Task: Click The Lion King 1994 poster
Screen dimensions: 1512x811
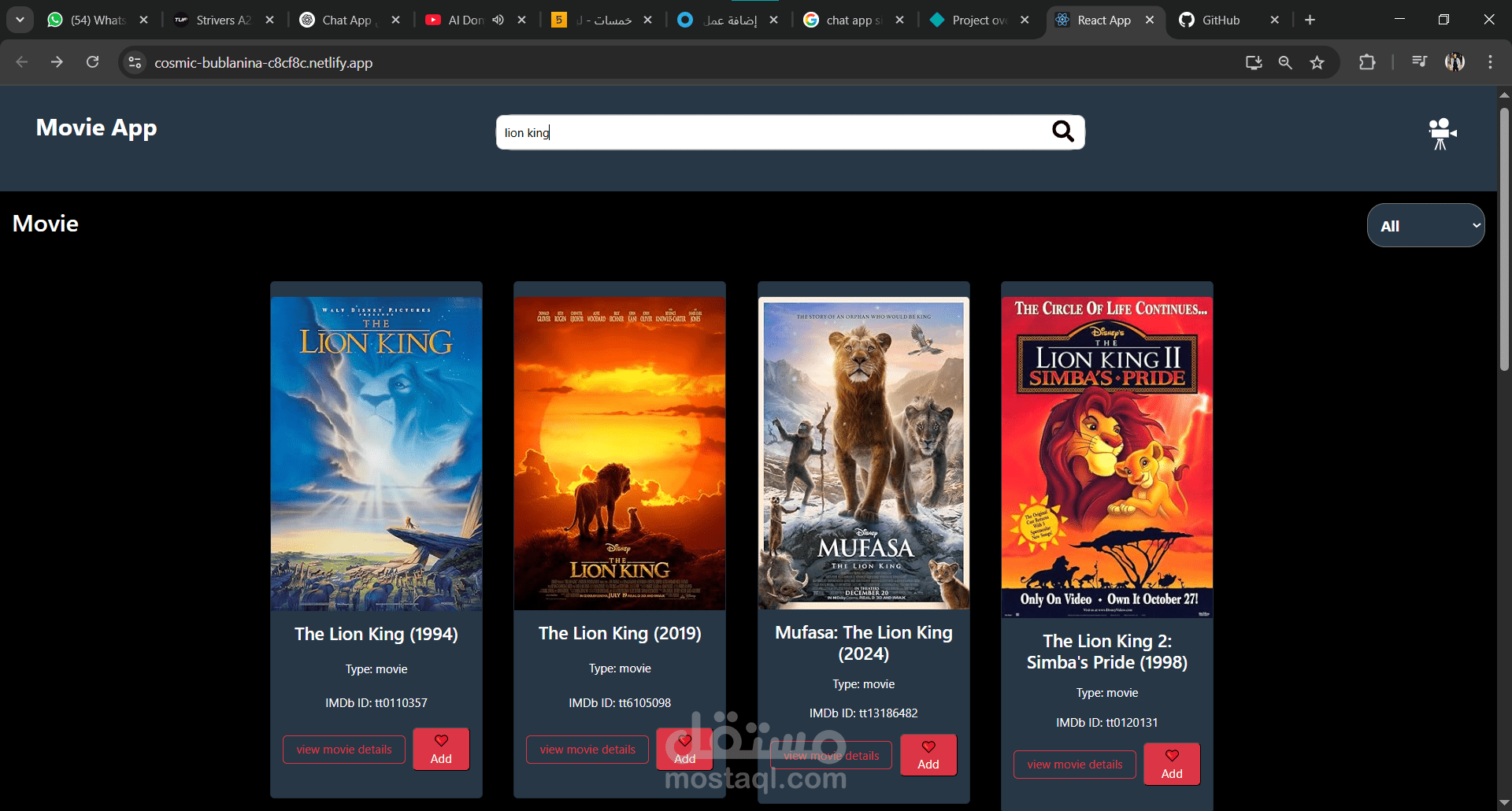Action: point(376,454)
